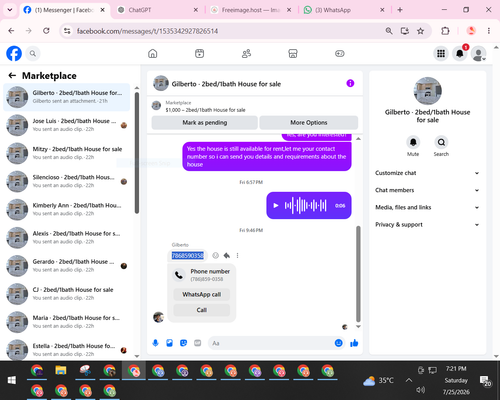Open the $1,000 listing link
This screenshot has width=500, height=400.
tap(205, 110)
